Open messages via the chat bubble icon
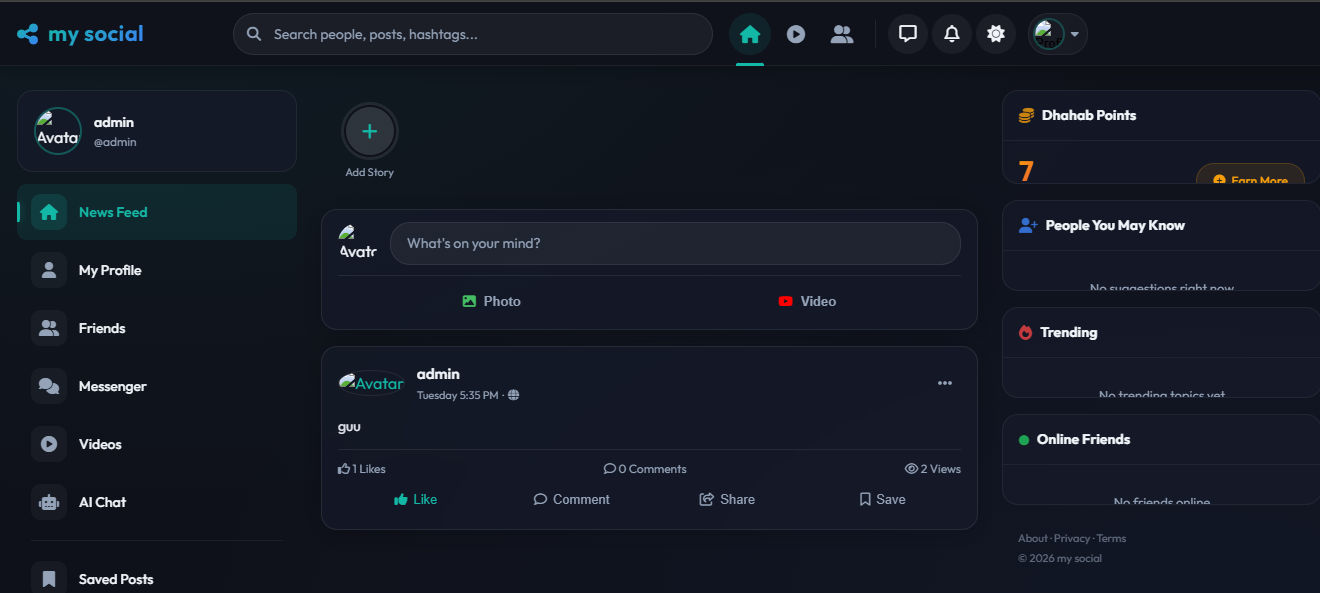1320x593 pixels. [908, 34]
